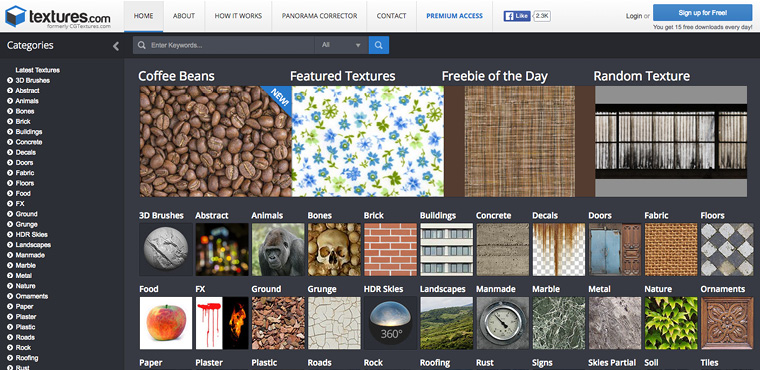Open the Manmade gauge thumbnail
Viewport: 760px width, 370px height.
click(503, 323)
